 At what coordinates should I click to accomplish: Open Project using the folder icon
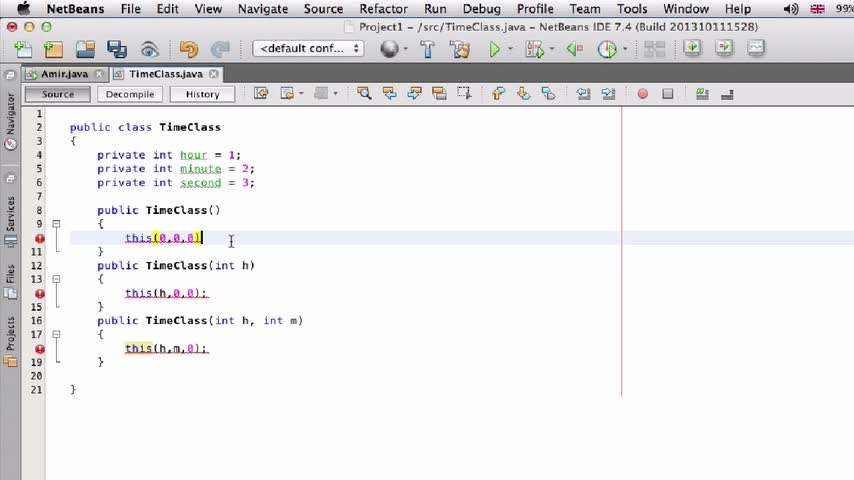(86, 49)
